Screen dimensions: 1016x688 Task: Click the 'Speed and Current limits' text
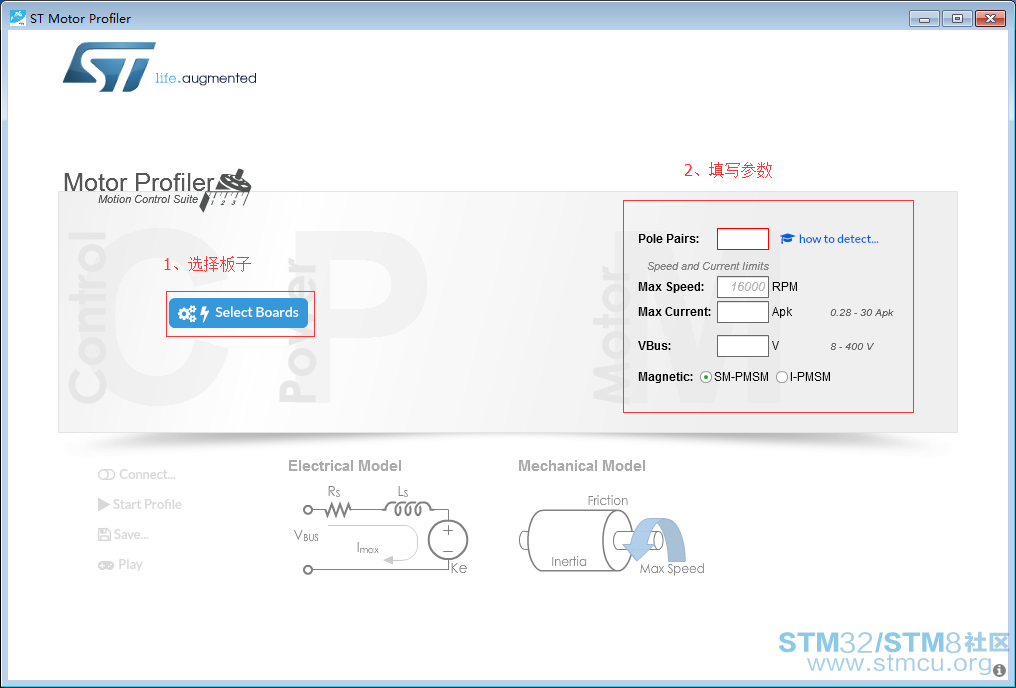click(708, 266)
